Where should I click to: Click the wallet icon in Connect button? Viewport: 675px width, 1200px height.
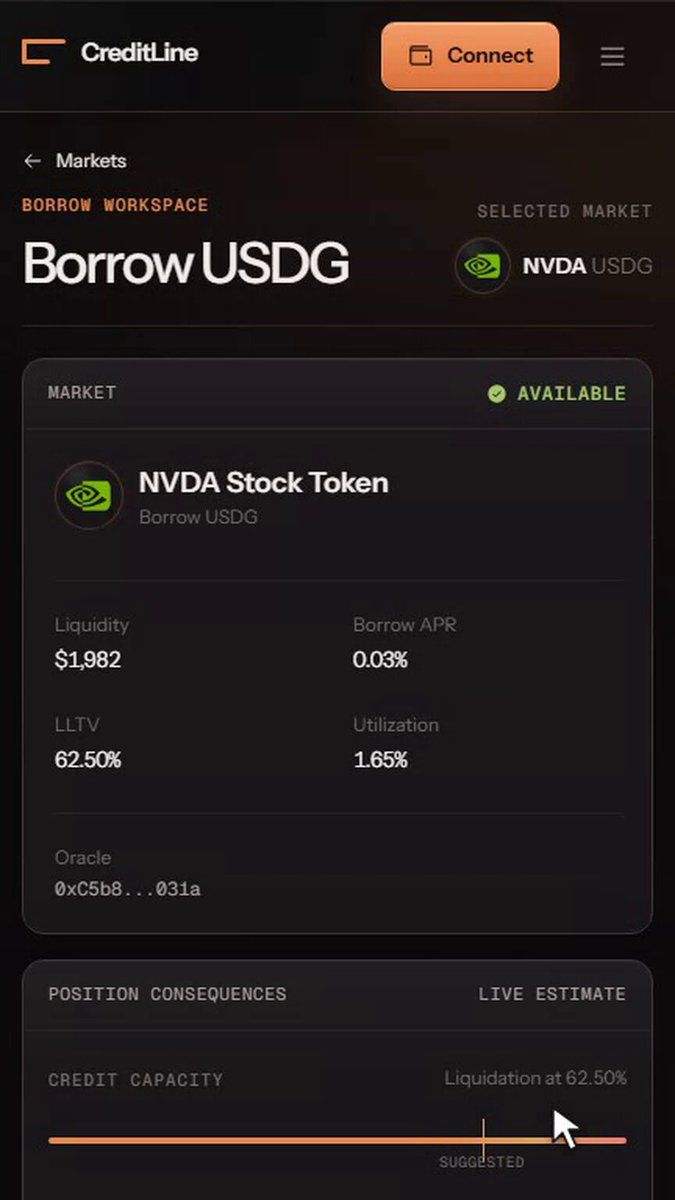(x=421, y=56)
